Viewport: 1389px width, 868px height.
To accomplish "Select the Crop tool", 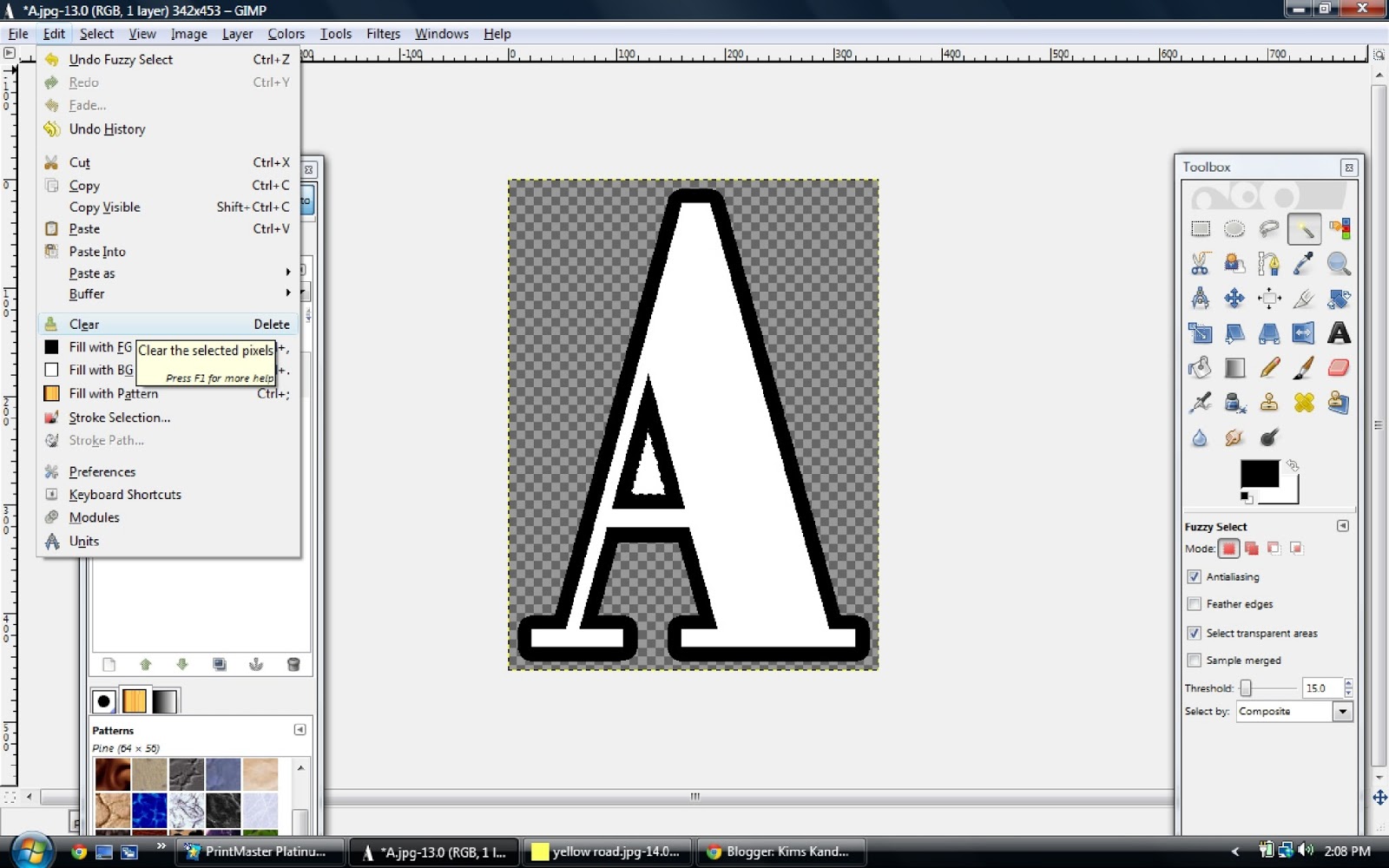I will click(1304, 299).
